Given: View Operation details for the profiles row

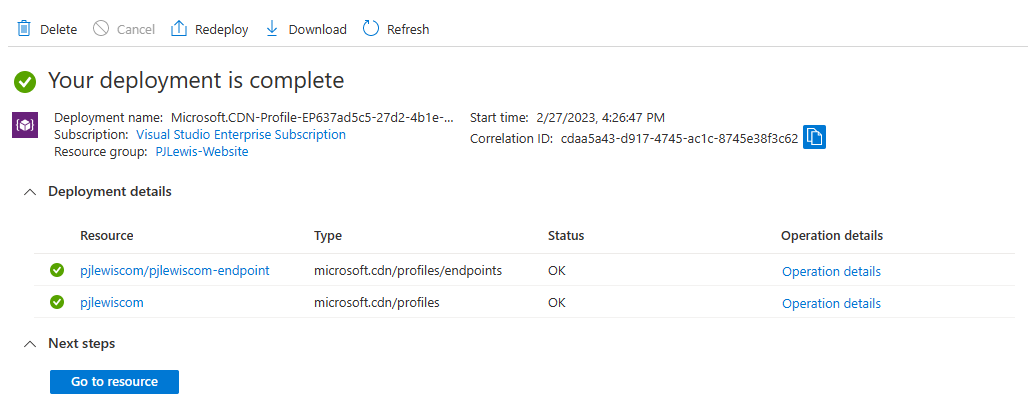Looking at the screenshot, I should point(831,303).
